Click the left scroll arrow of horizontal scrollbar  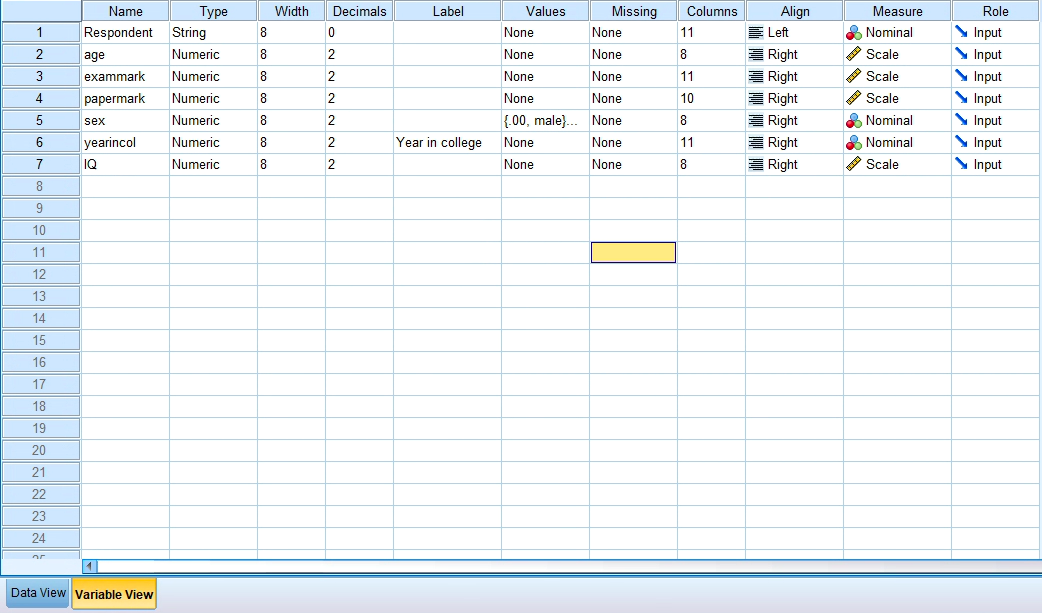coord(90,566)
